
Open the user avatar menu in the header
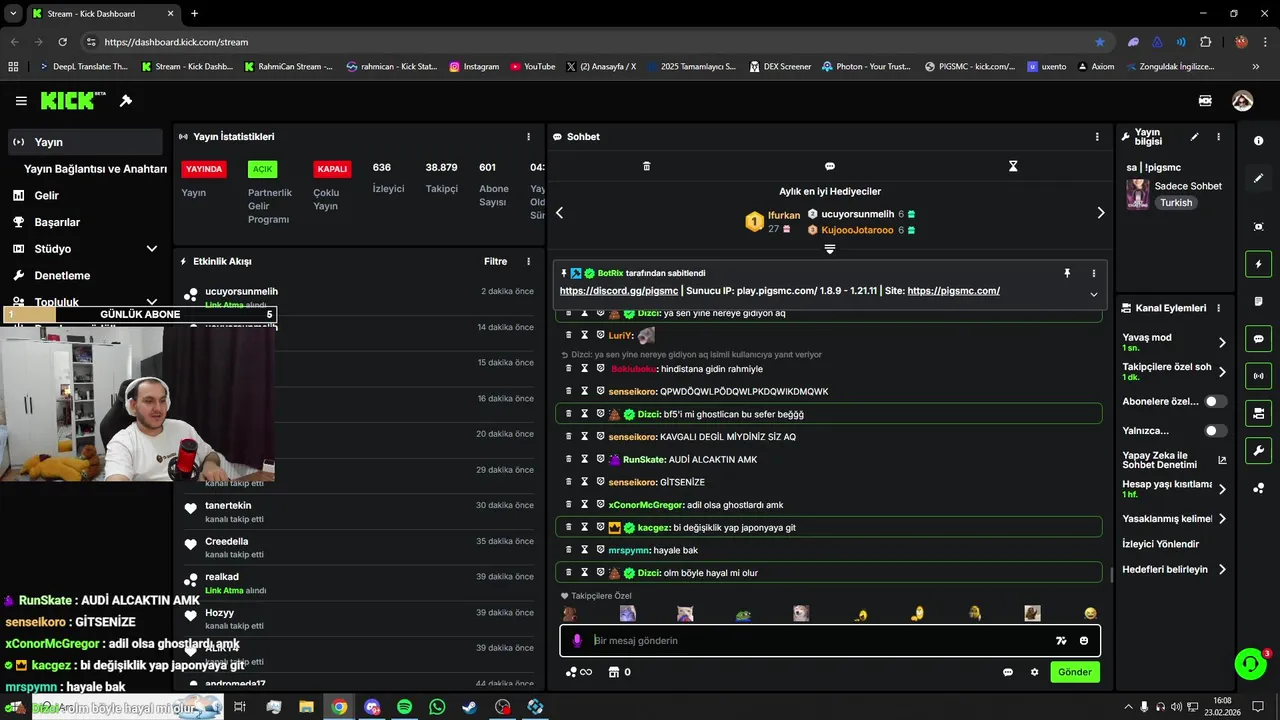[x=1242, y=101]
